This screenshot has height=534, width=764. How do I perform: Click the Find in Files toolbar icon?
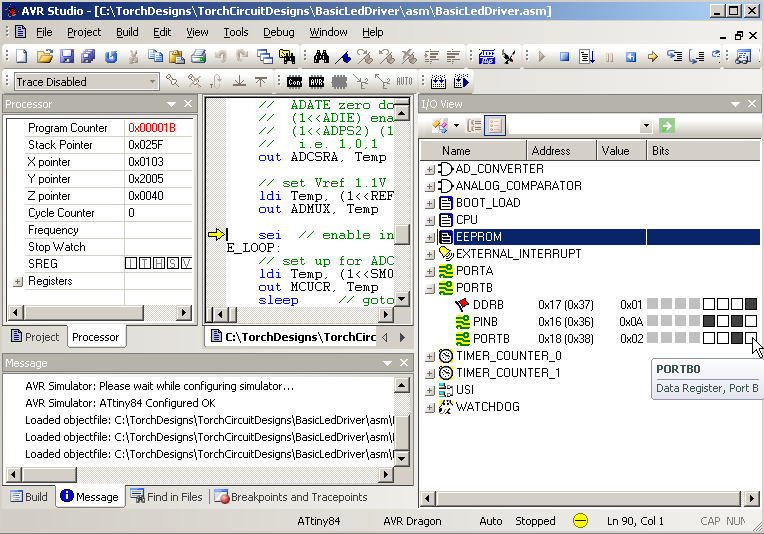287,57
